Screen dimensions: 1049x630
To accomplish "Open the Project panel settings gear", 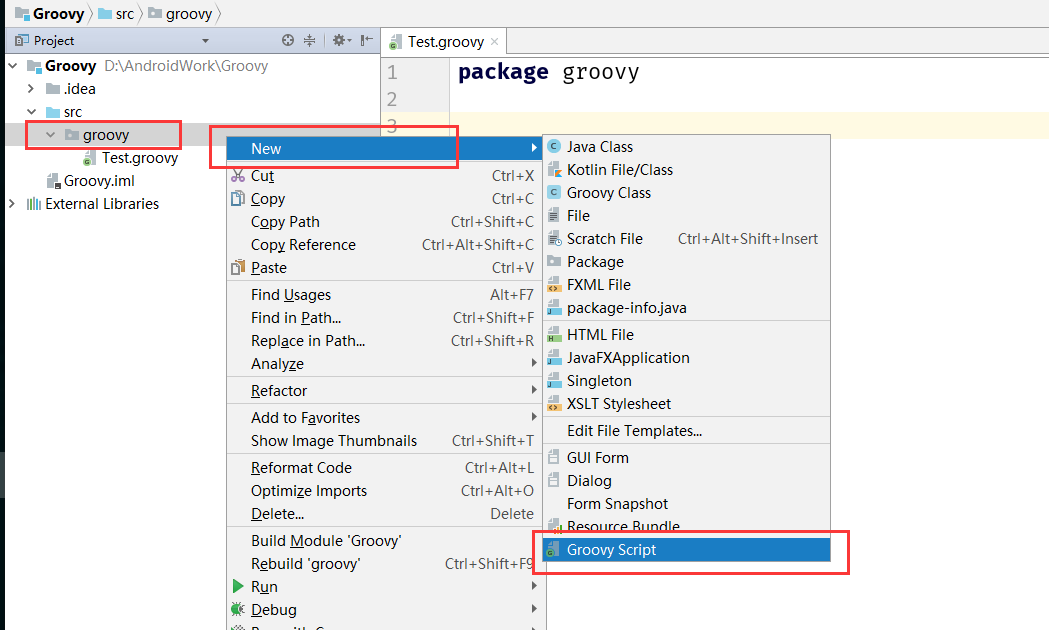I will [x=341, y=40].
